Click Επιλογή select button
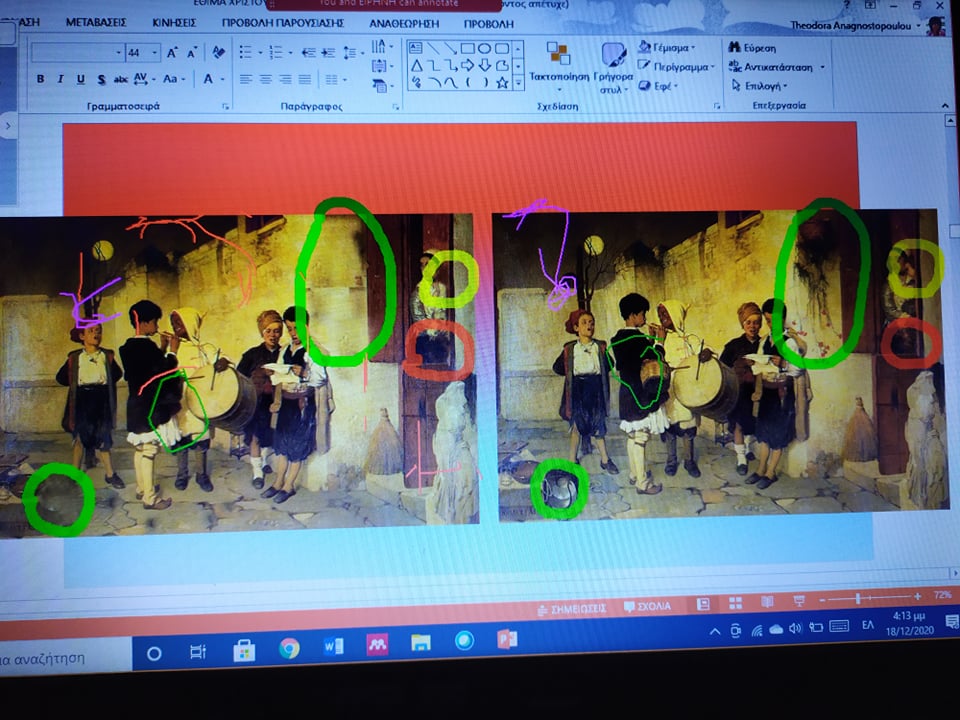960x720 pixels. click(x=759, y=86)
